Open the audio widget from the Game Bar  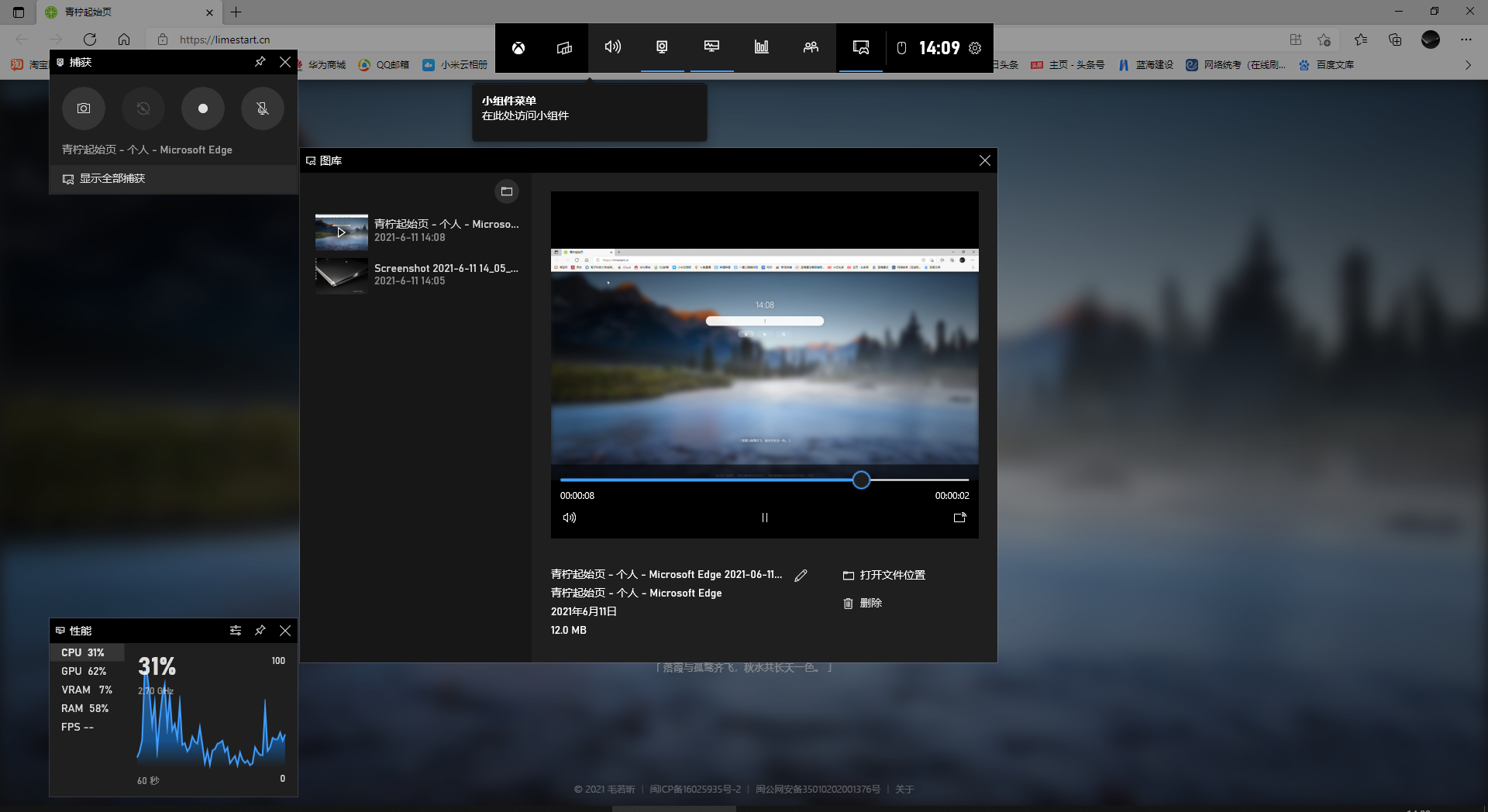pyautogui.click(x=612, y=47)
